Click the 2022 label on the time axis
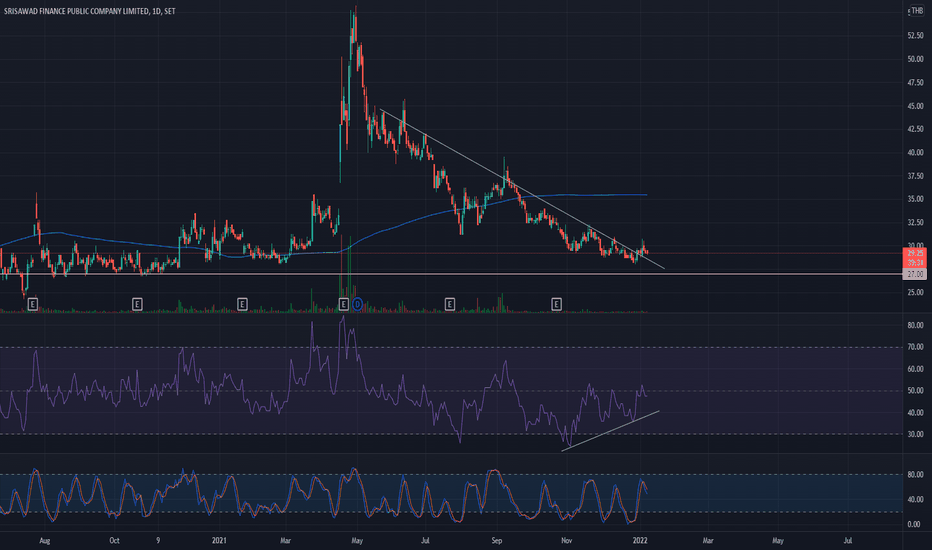This screenshot has width=932, height=550. 640,540
